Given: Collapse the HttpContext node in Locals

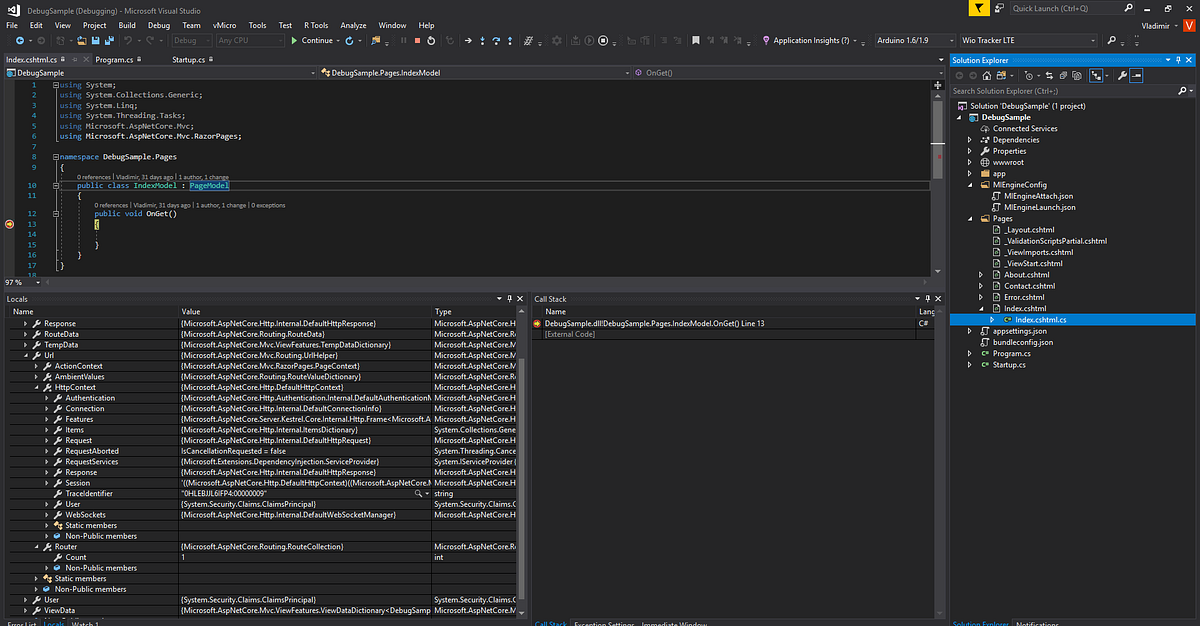Looking at the screenshot, I should click(x=37, y=387).
